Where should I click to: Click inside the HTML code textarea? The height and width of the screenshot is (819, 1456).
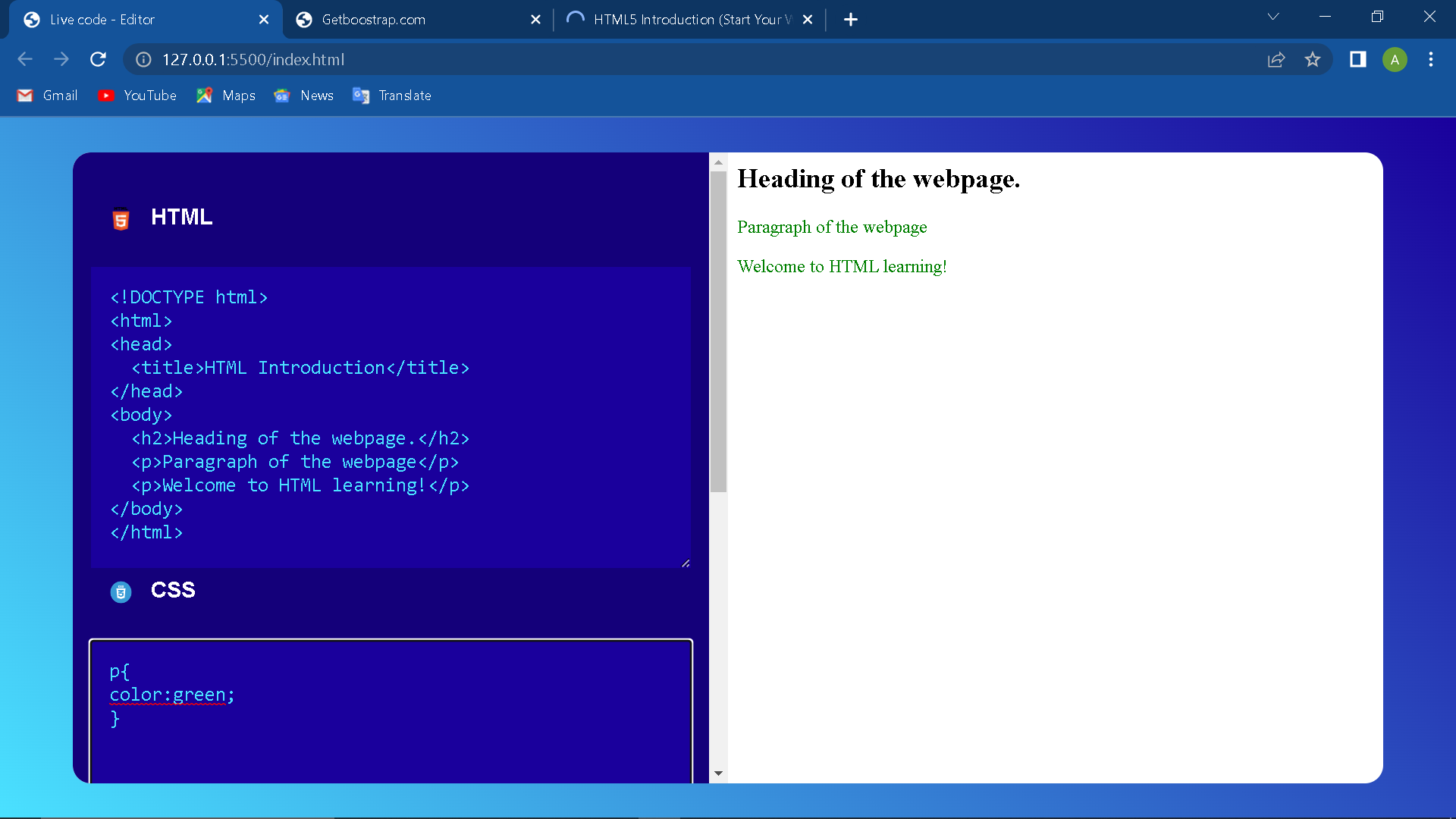391,417
